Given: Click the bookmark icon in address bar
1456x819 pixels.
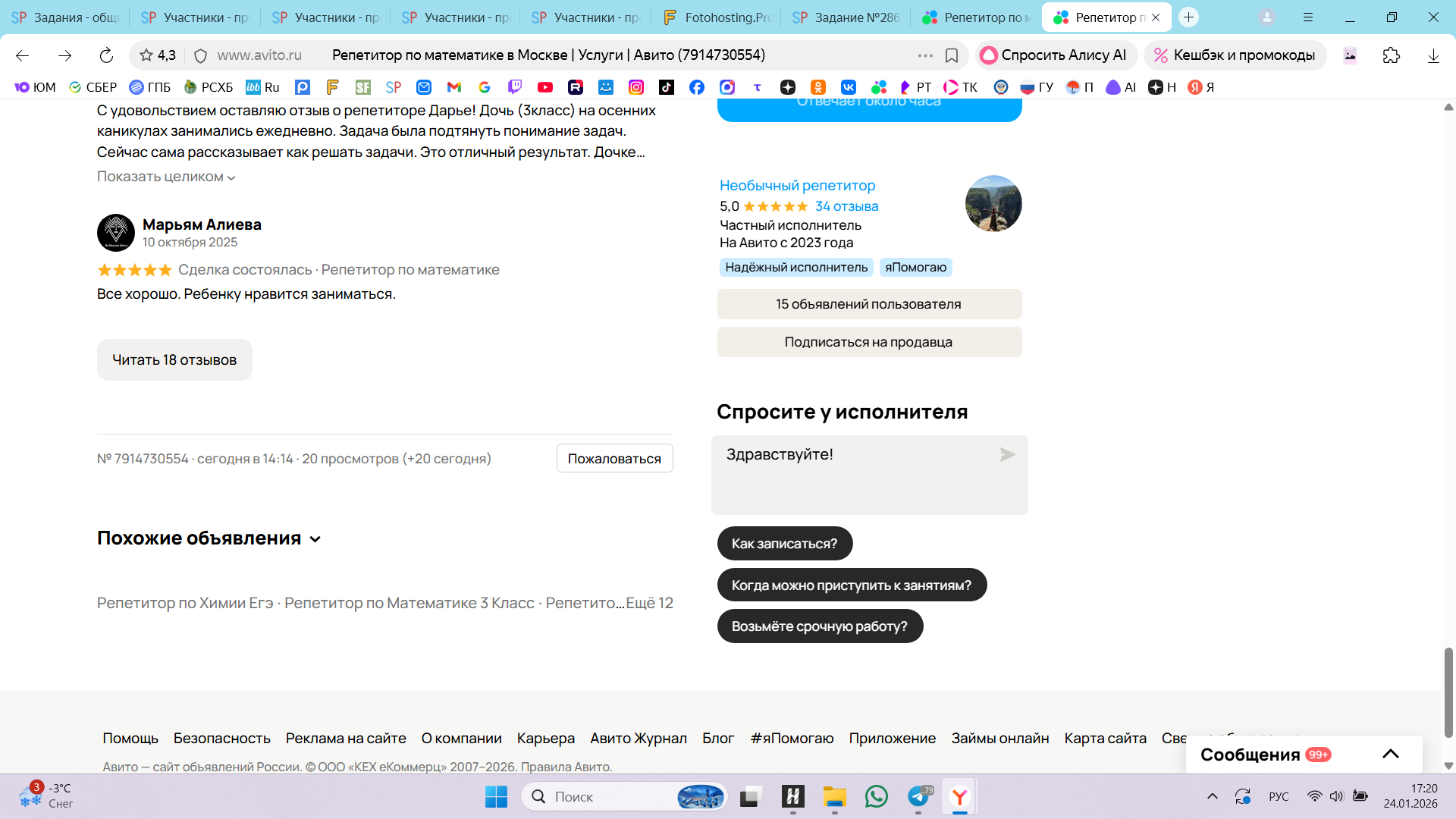Looking at the screenshot, I should (x=952, y=55).
